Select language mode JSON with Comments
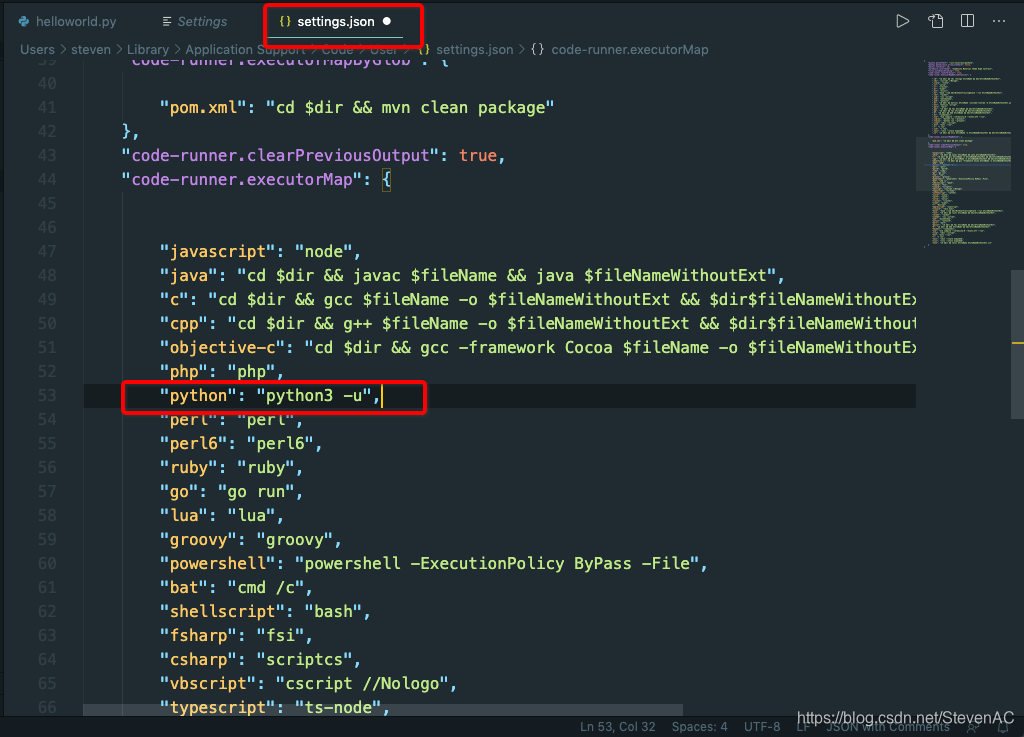1024x737 pixels. click(888, 727)
